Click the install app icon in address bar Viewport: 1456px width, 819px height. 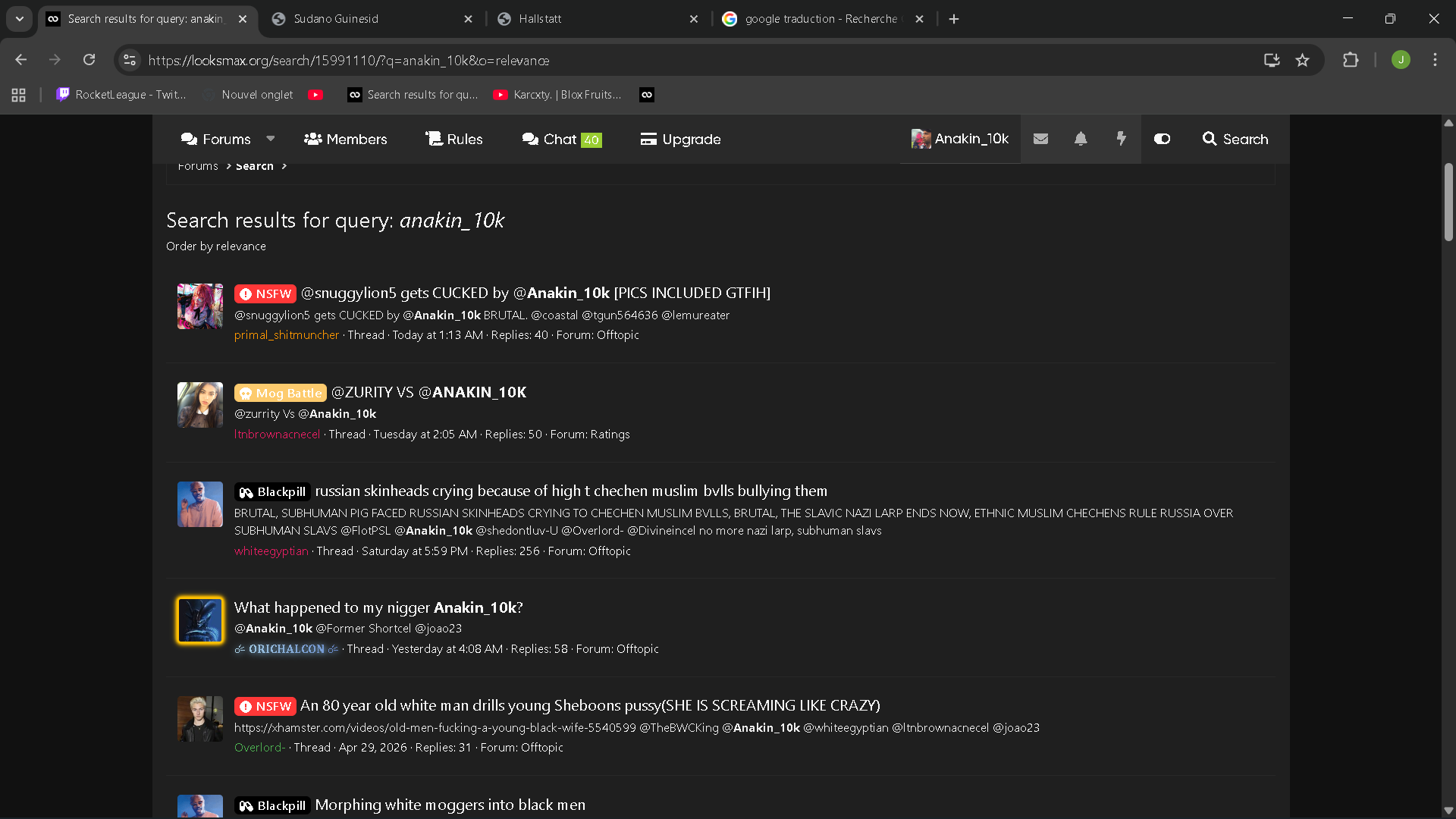coord(1272,60)
